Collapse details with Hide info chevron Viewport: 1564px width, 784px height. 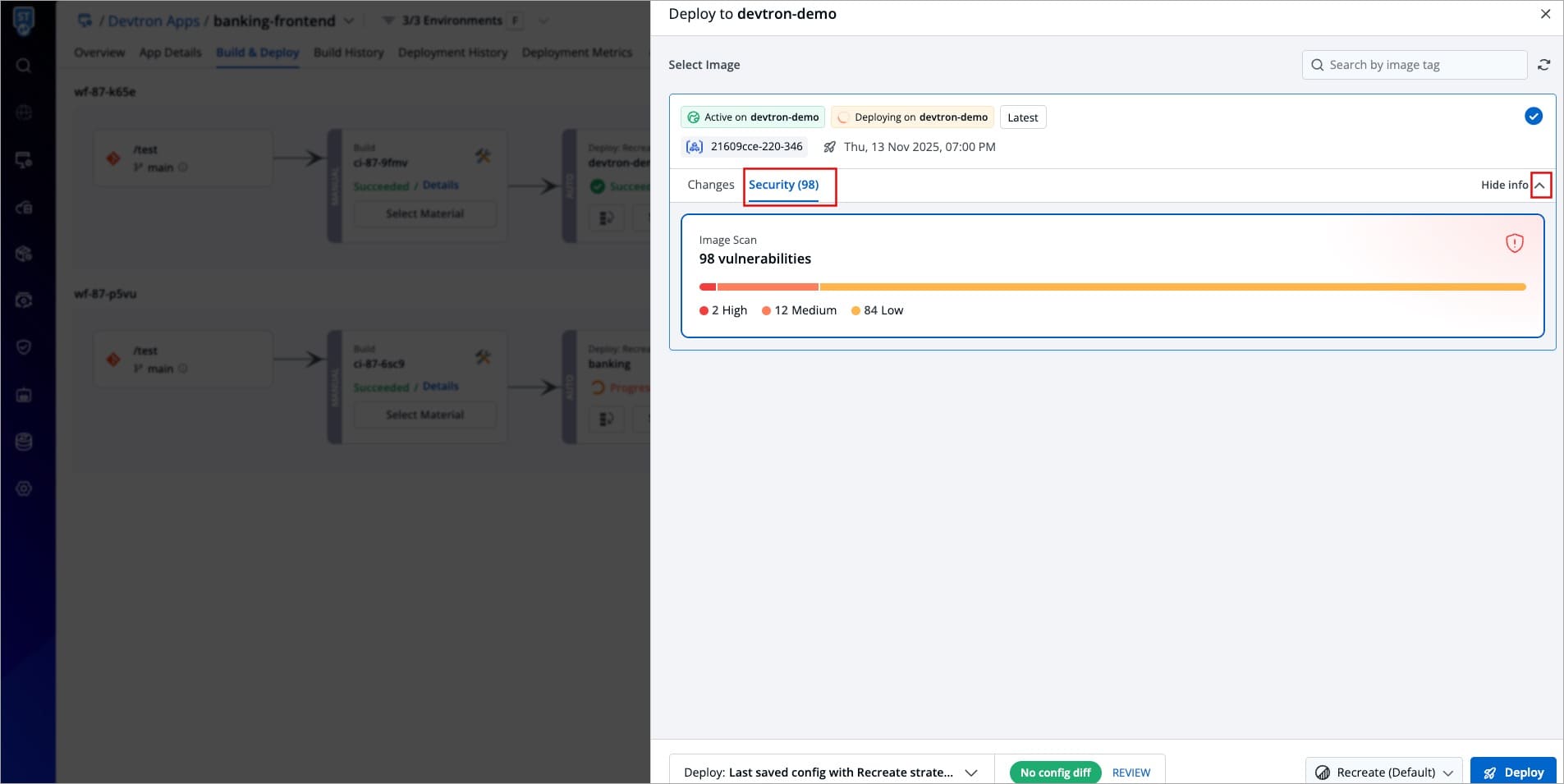[x=1540, y=186]
